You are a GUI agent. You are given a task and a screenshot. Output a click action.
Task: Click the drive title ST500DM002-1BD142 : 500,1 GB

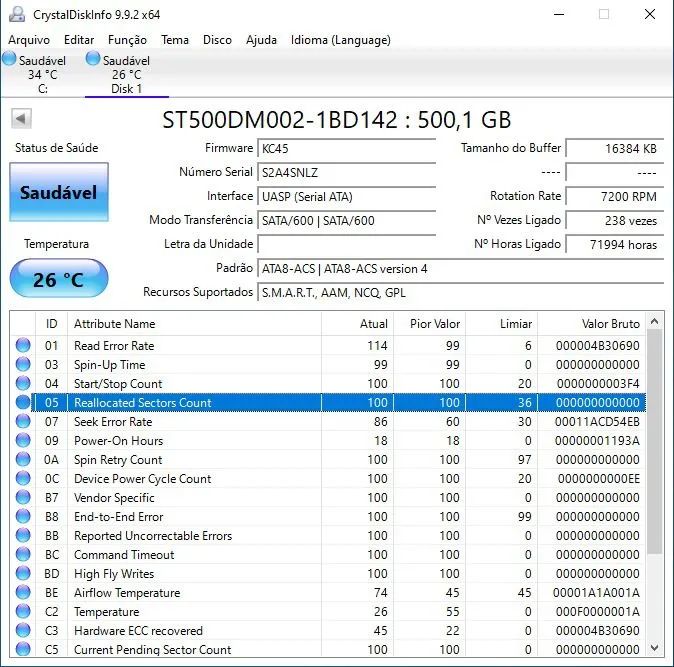click(337, 120)
